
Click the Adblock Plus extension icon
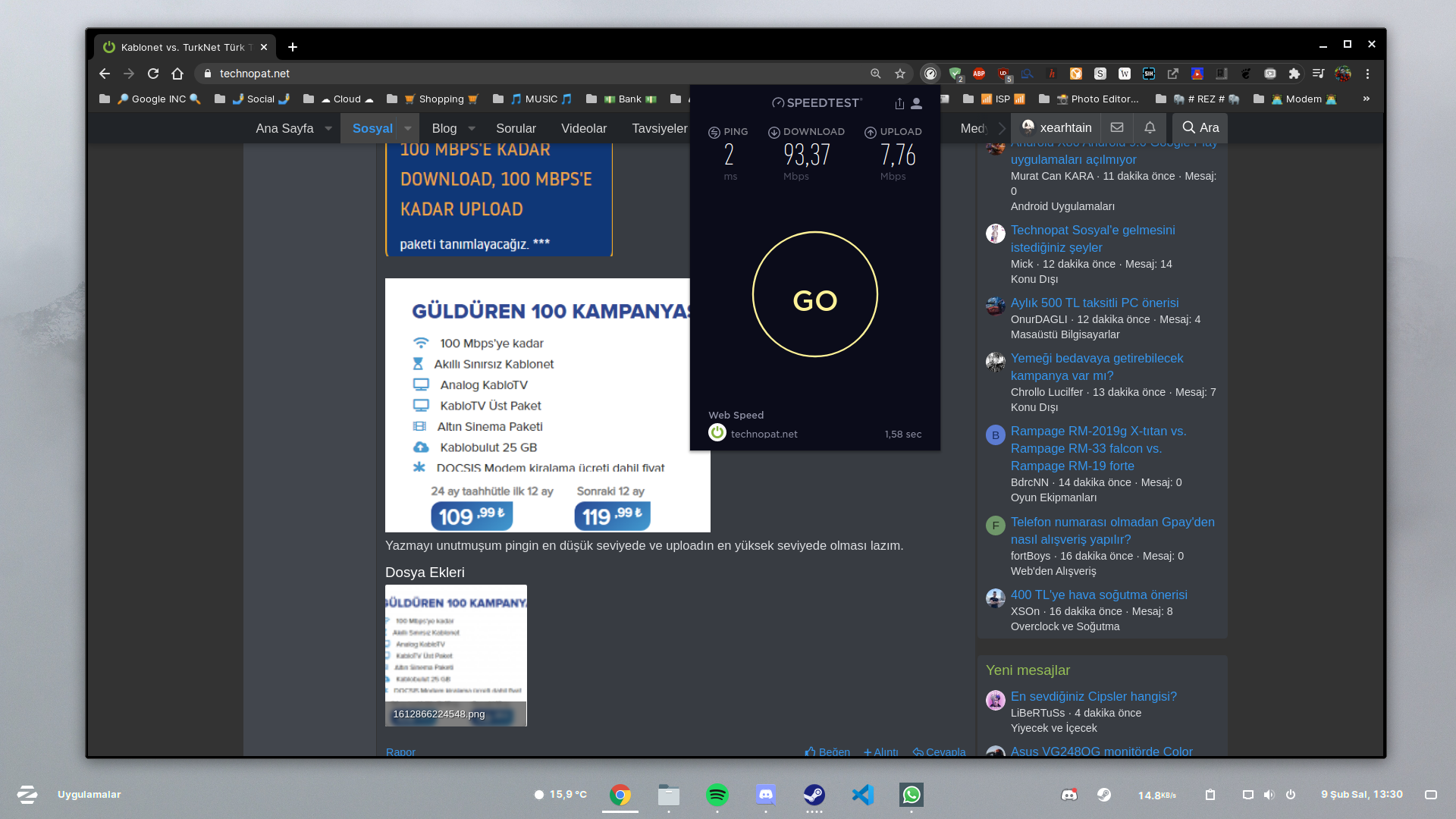[979, 74]
